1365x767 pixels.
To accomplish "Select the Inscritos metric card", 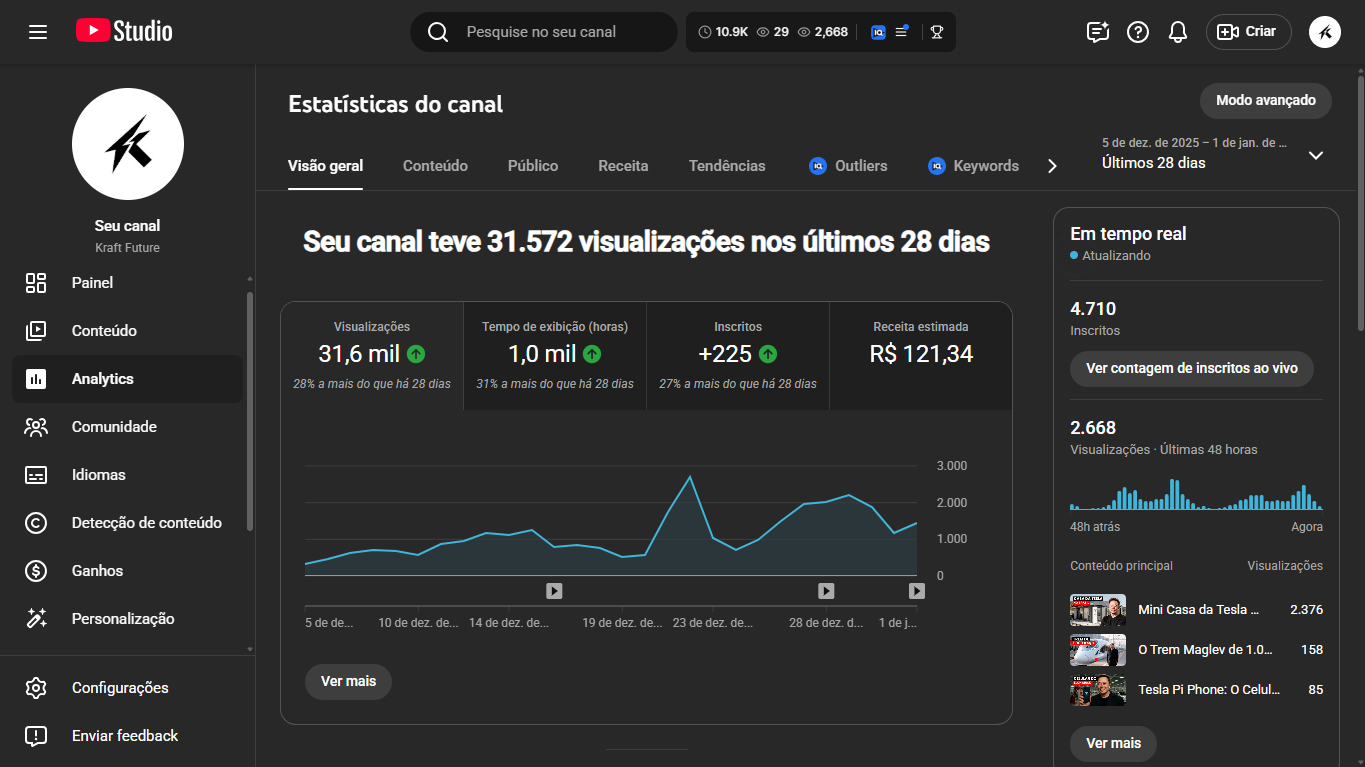I will [x=737, y=356].
